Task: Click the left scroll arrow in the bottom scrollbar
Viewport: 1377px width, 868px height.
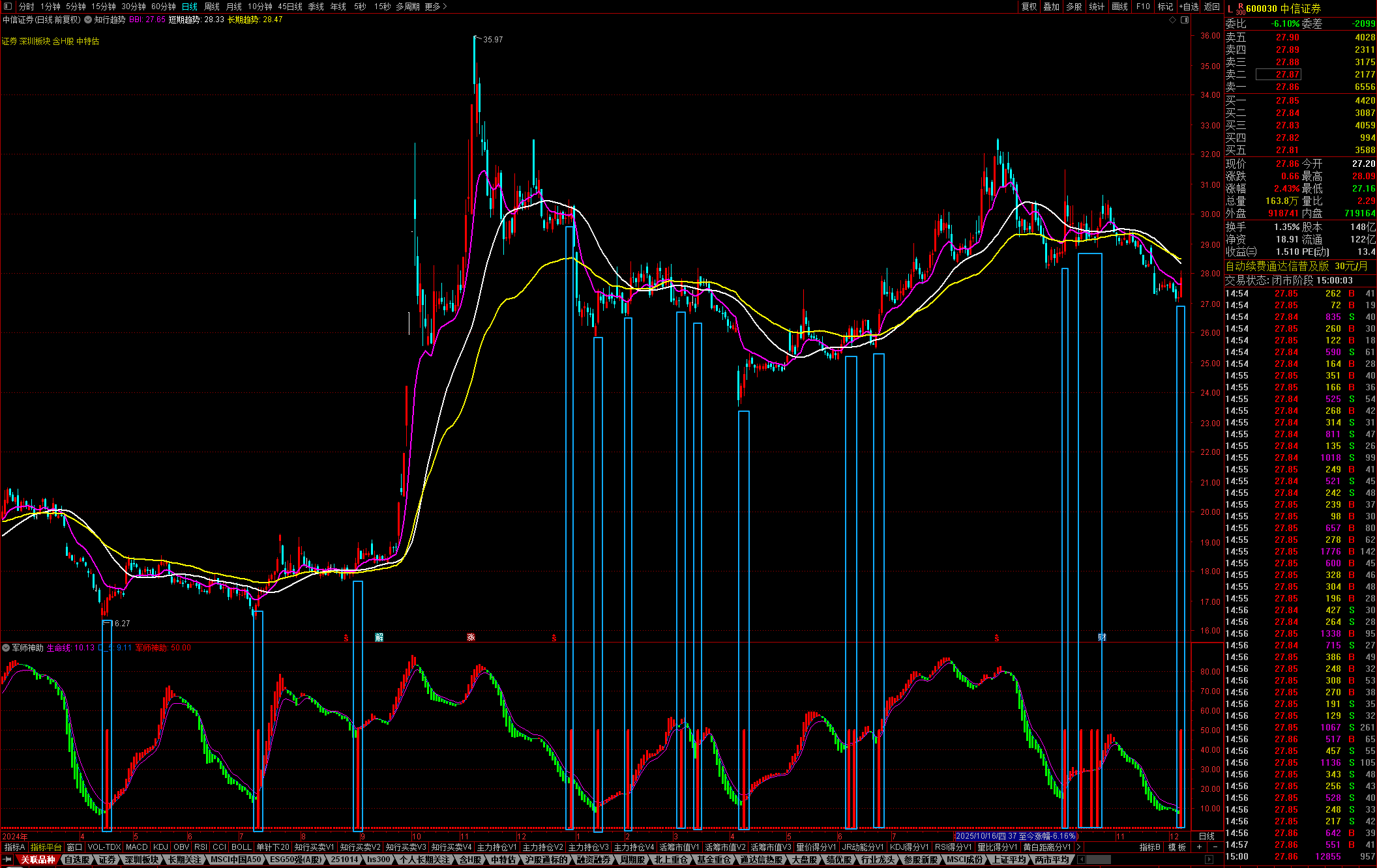Action: tap(1080, 860)
